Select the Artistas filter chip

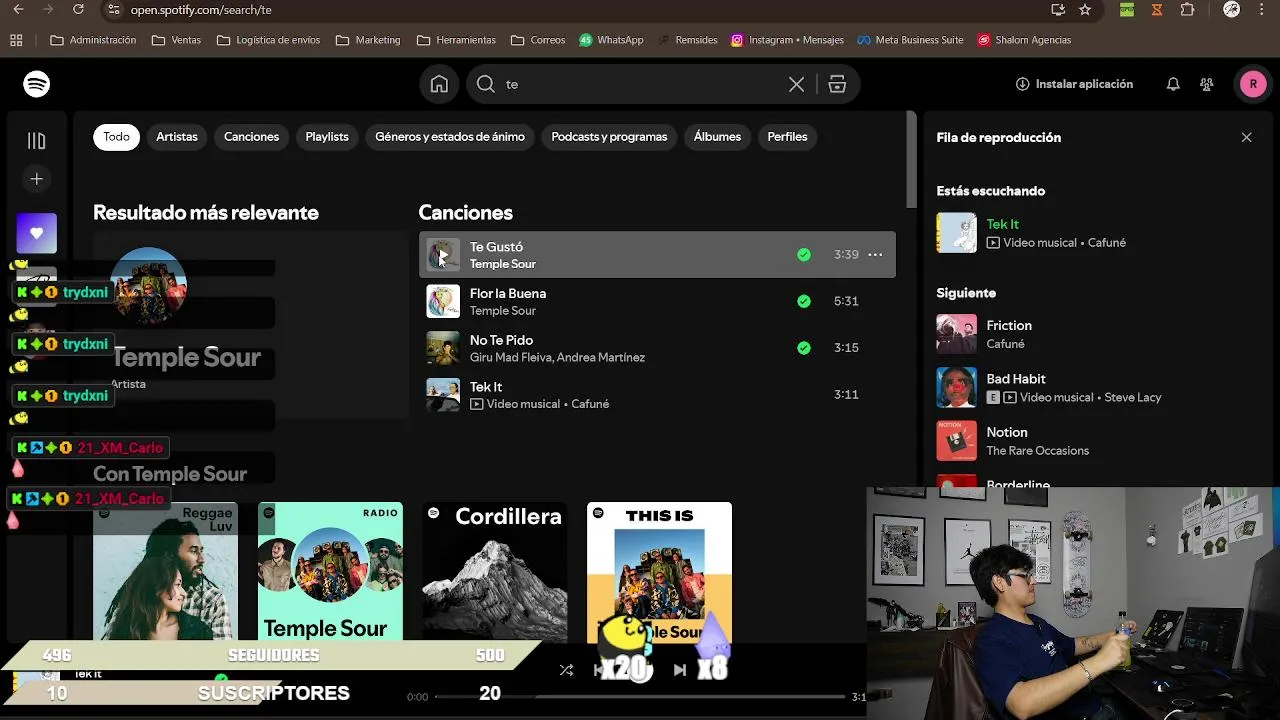click(177, 137)
